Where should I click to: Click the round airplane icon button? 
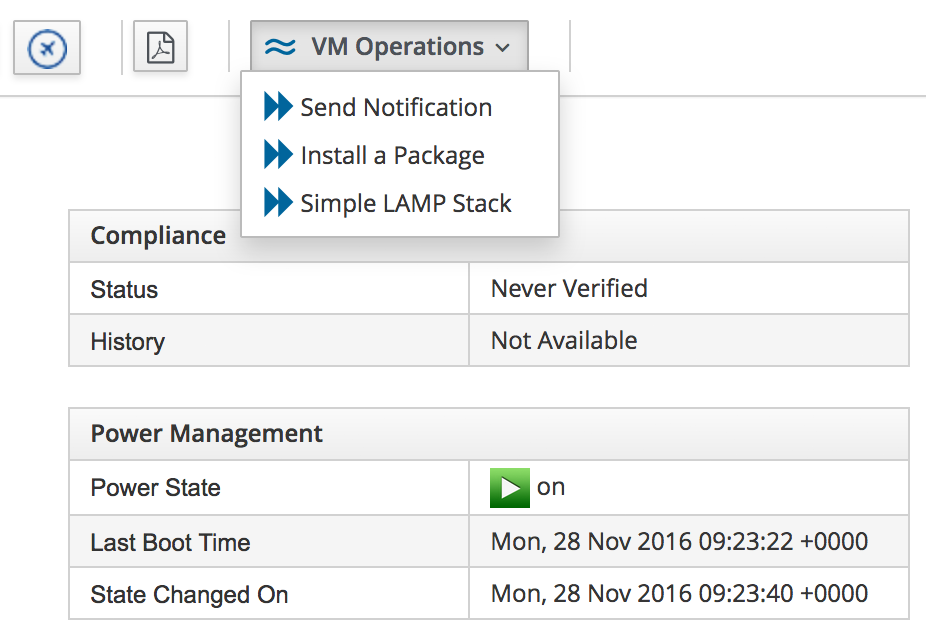coord(47,48)
